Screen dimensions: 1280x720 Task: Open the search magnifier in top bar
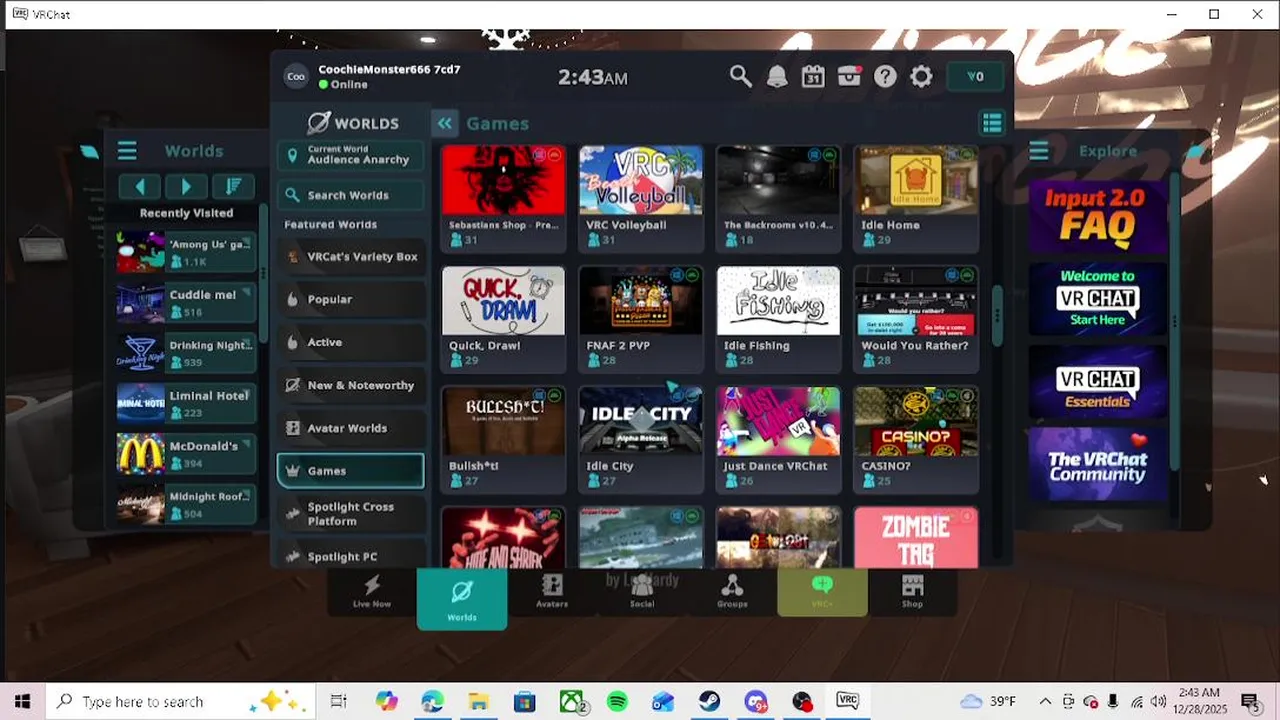(740, 77)
